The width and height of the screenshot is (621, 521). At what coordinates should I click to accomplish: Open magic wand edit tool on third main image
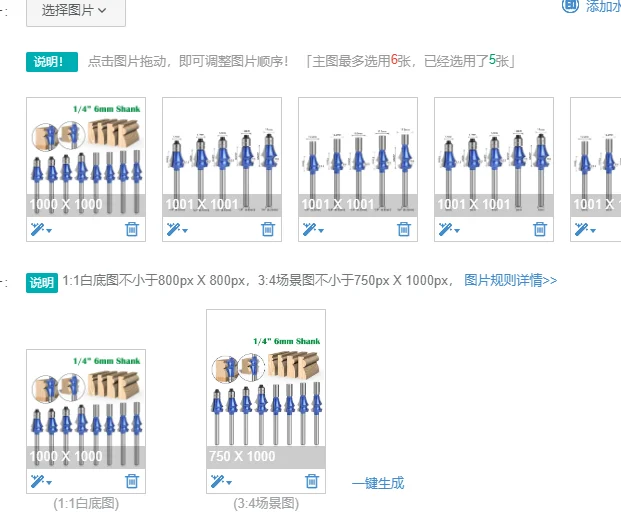click(x=313, y=229)
